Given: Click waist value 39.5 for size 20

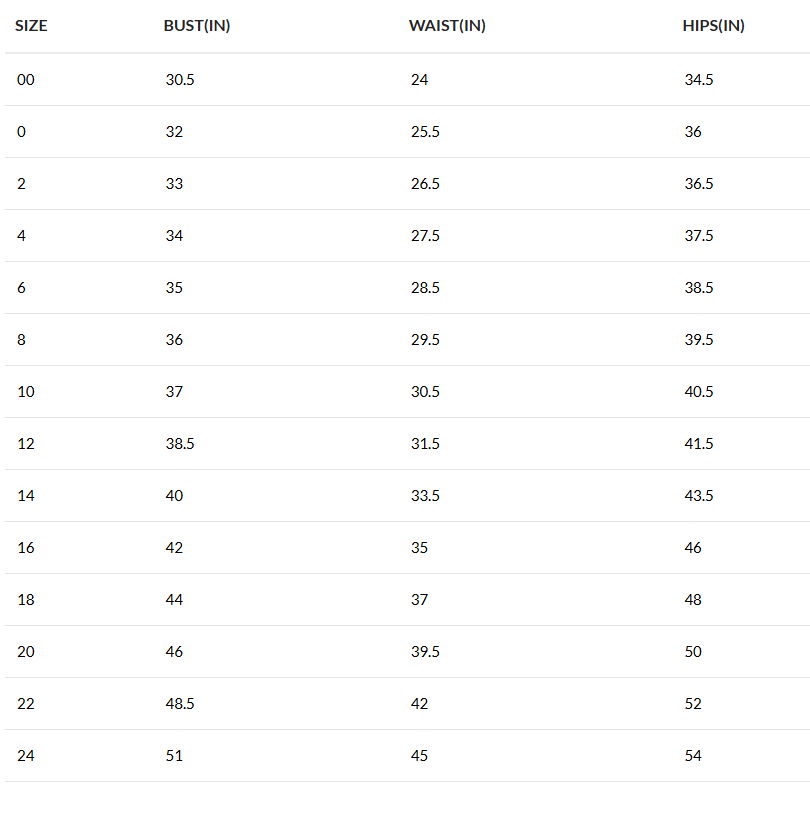Looking at the screenshot, I should 425,652.
